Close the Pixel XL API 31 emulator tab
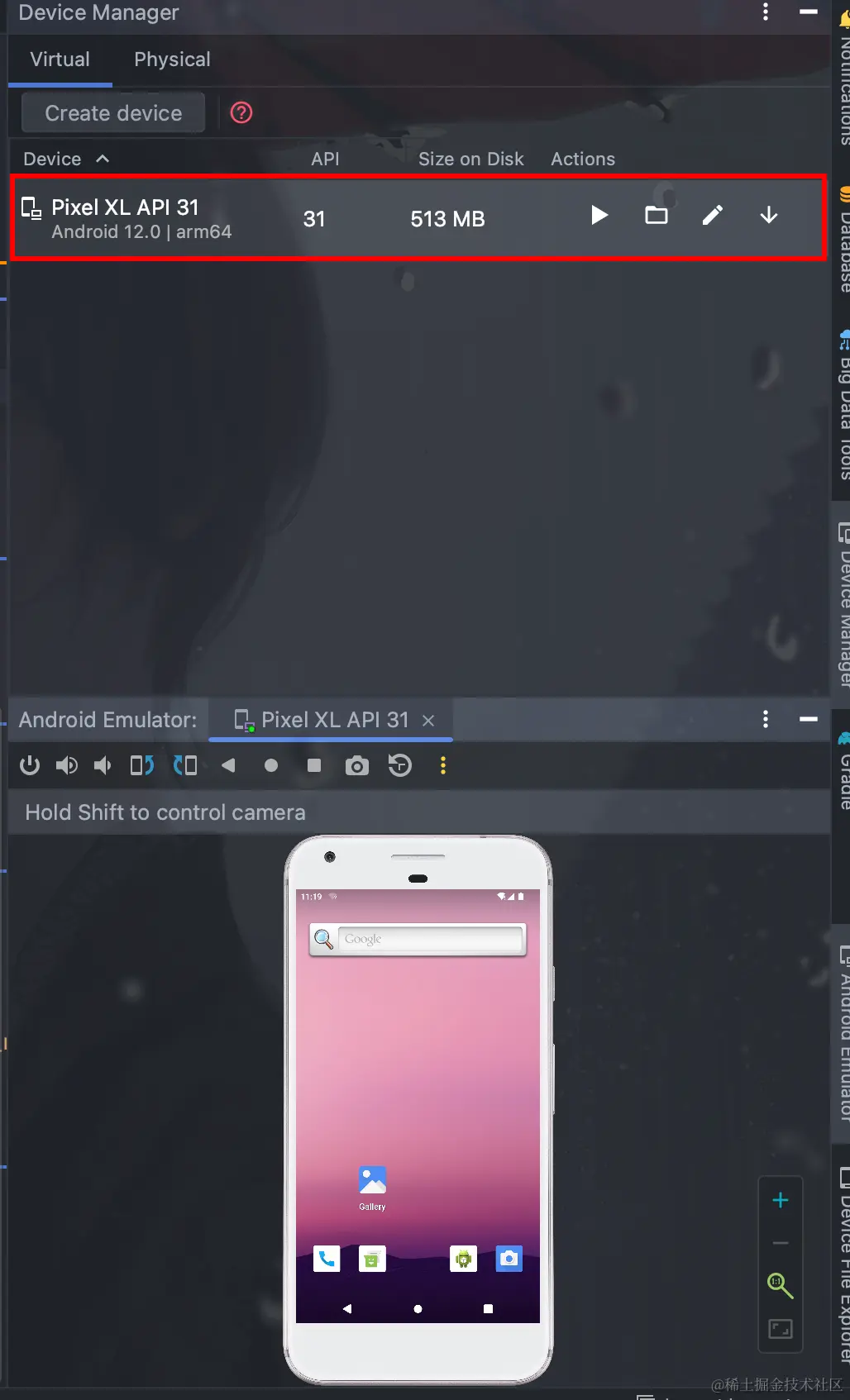Screen dimensions: 850x1400 tap(428, 721)
